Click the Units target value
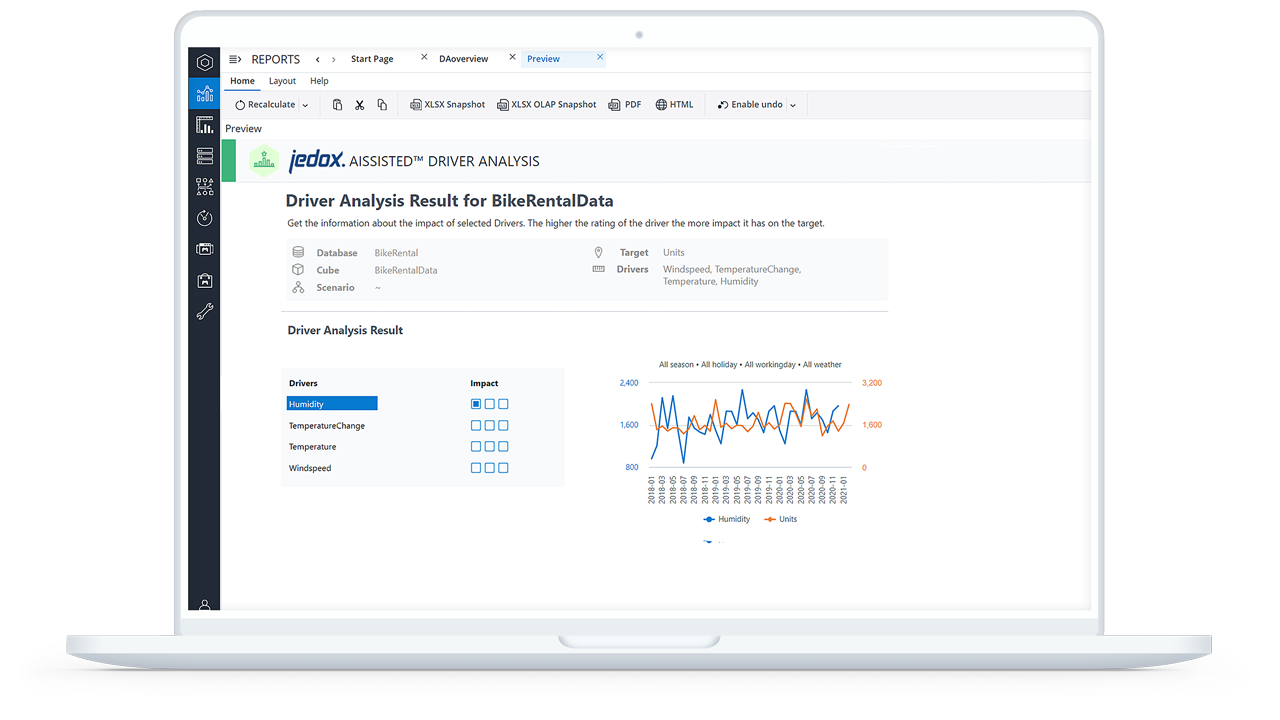The image size is (1280, 720). pos(674,253)
